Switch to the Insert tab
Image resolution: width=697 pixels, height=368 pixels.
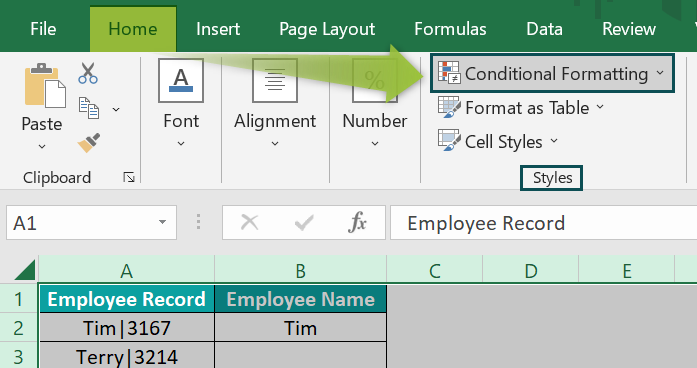pyautogui.click(x=218, y=29)
